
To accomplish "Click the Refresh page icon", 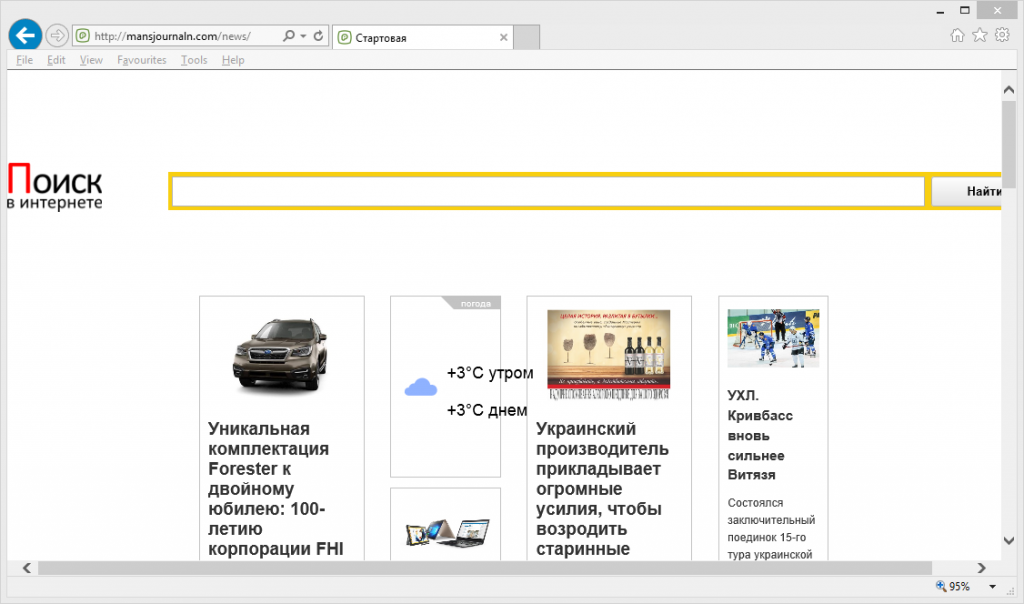I will click(318, 37).
